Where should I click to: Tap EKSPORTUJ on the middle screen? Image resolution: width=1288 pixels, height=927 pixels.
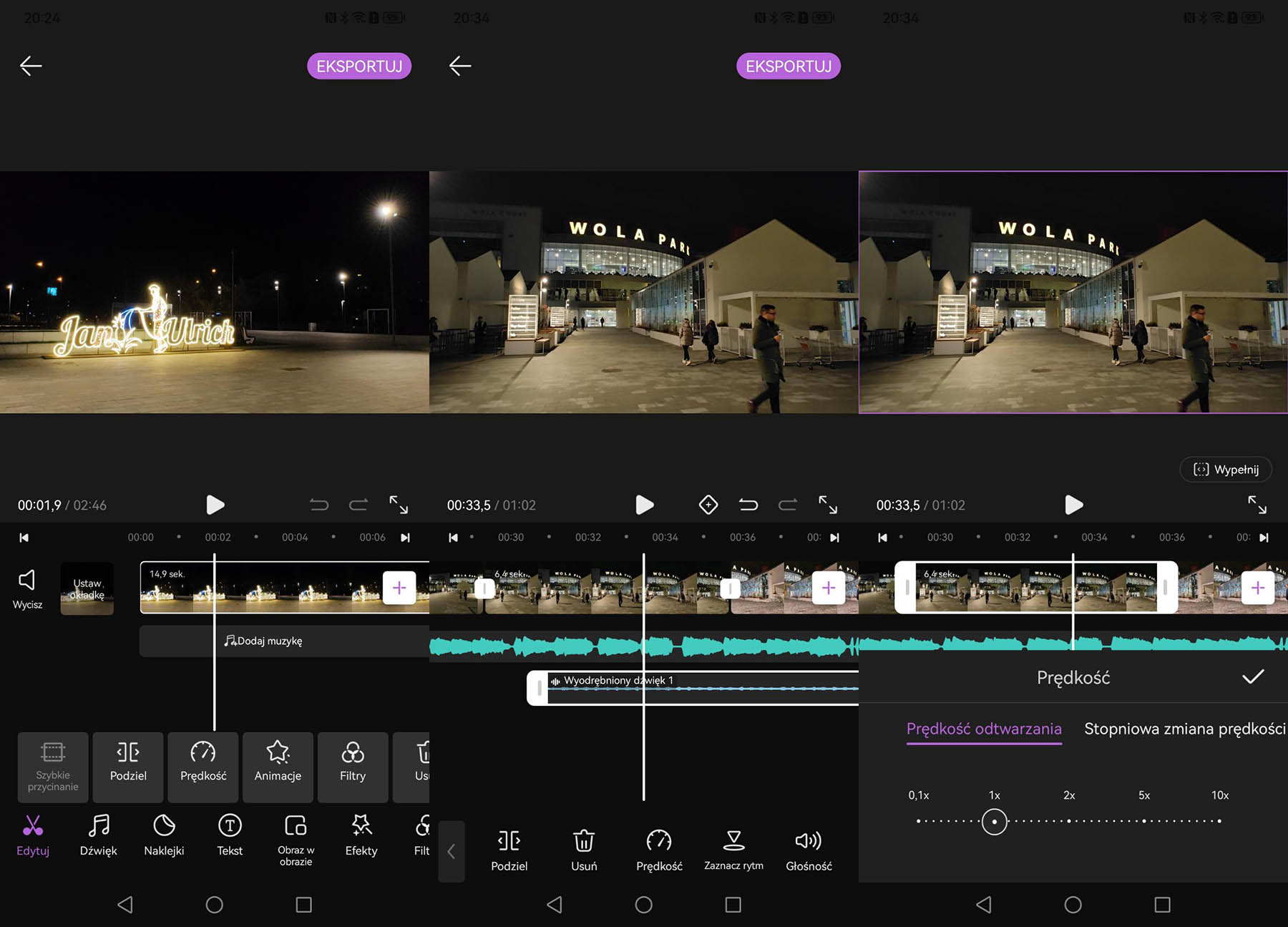point(789,66)
